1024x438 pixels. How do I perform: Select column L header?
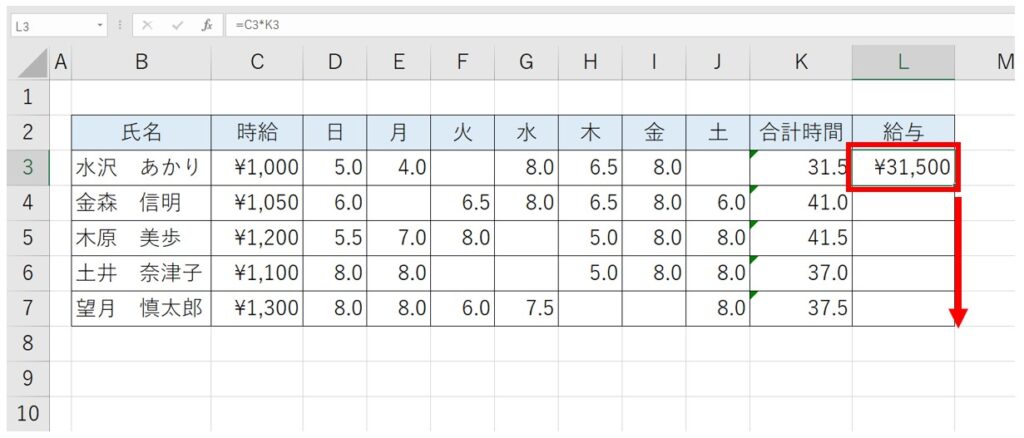903,62
